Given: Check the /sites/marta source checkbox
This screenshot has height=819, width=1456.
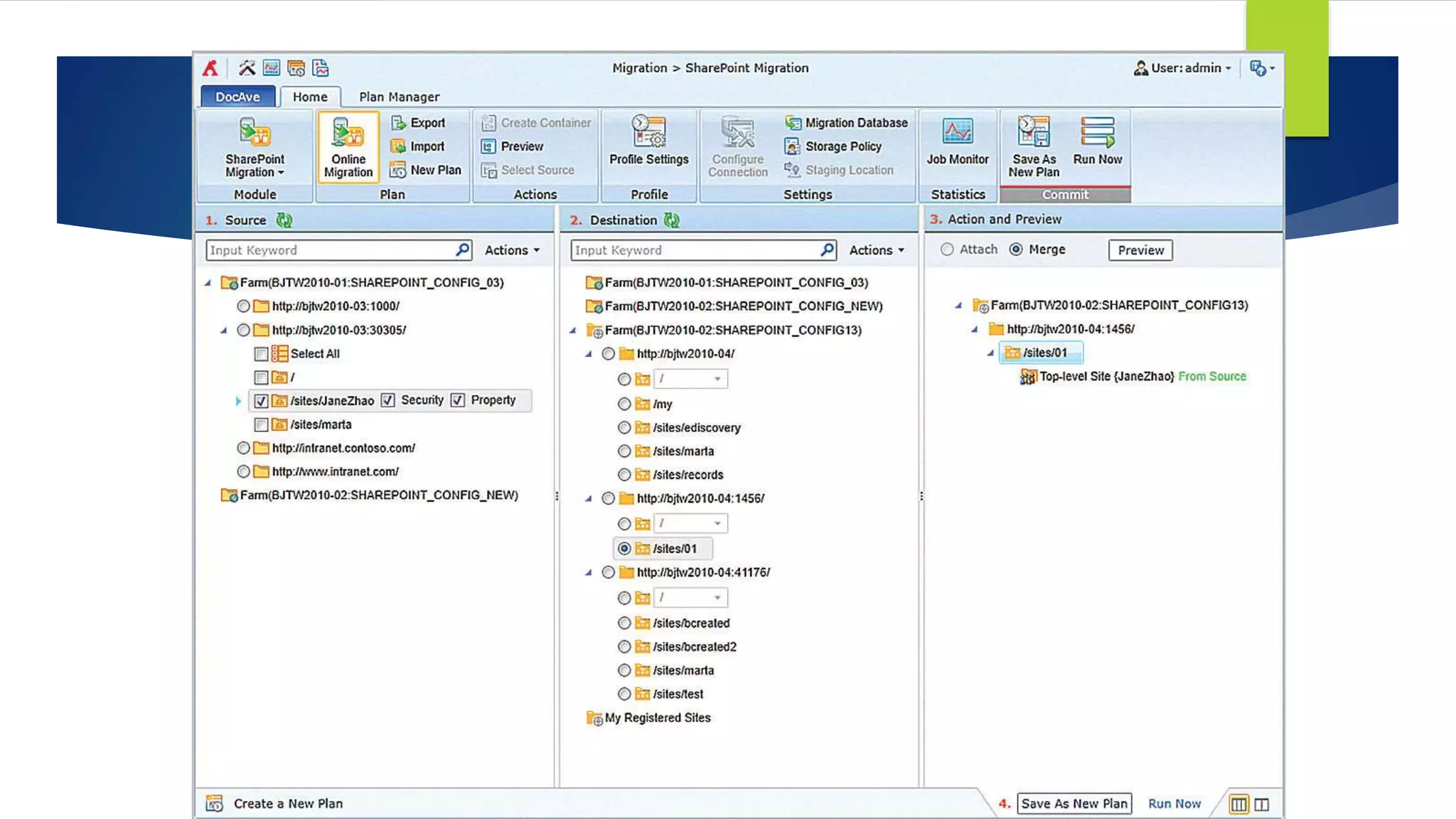Looking at the screenshot, I should (261, 424).
